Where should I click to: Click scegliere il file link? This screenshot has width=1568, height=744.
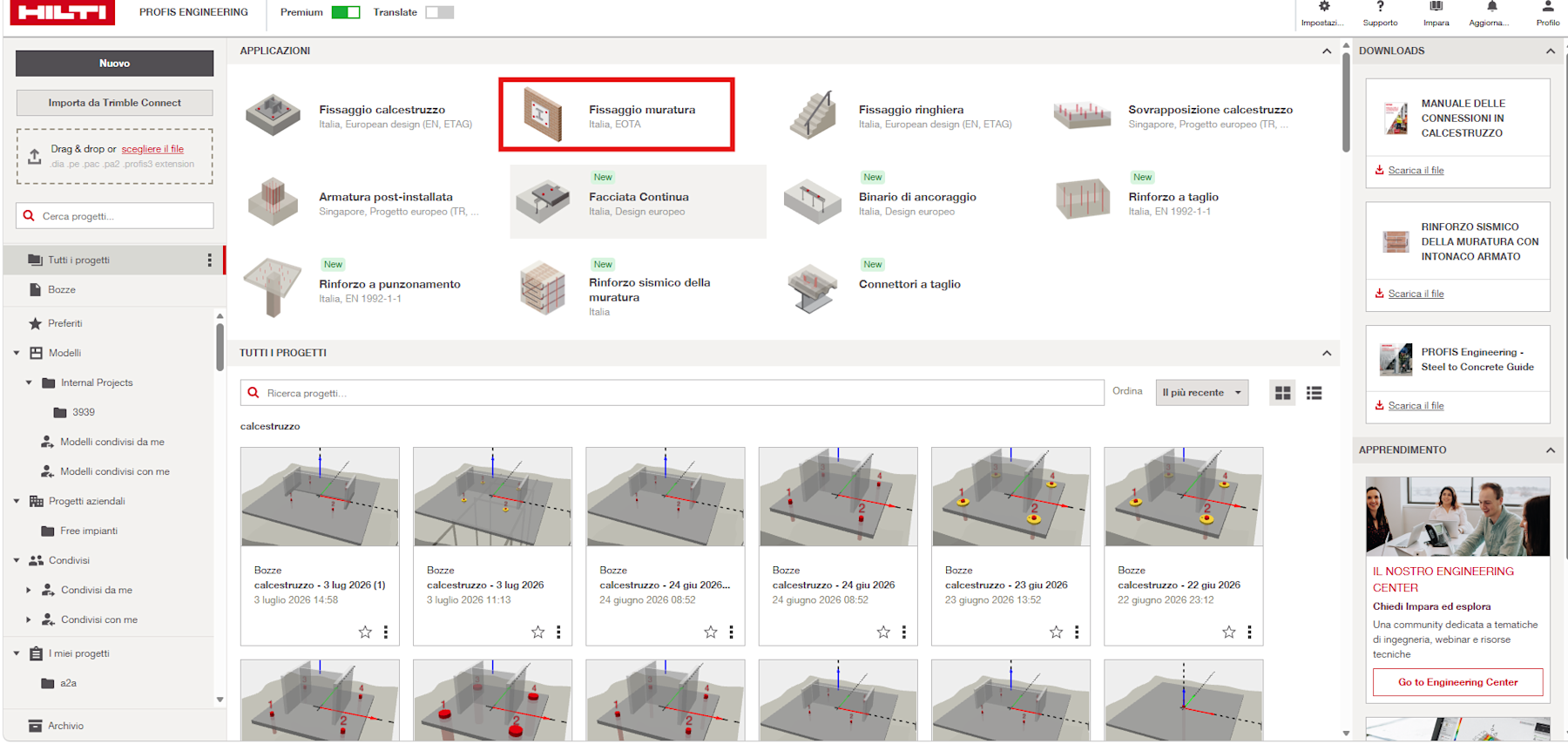coord(152,149)
